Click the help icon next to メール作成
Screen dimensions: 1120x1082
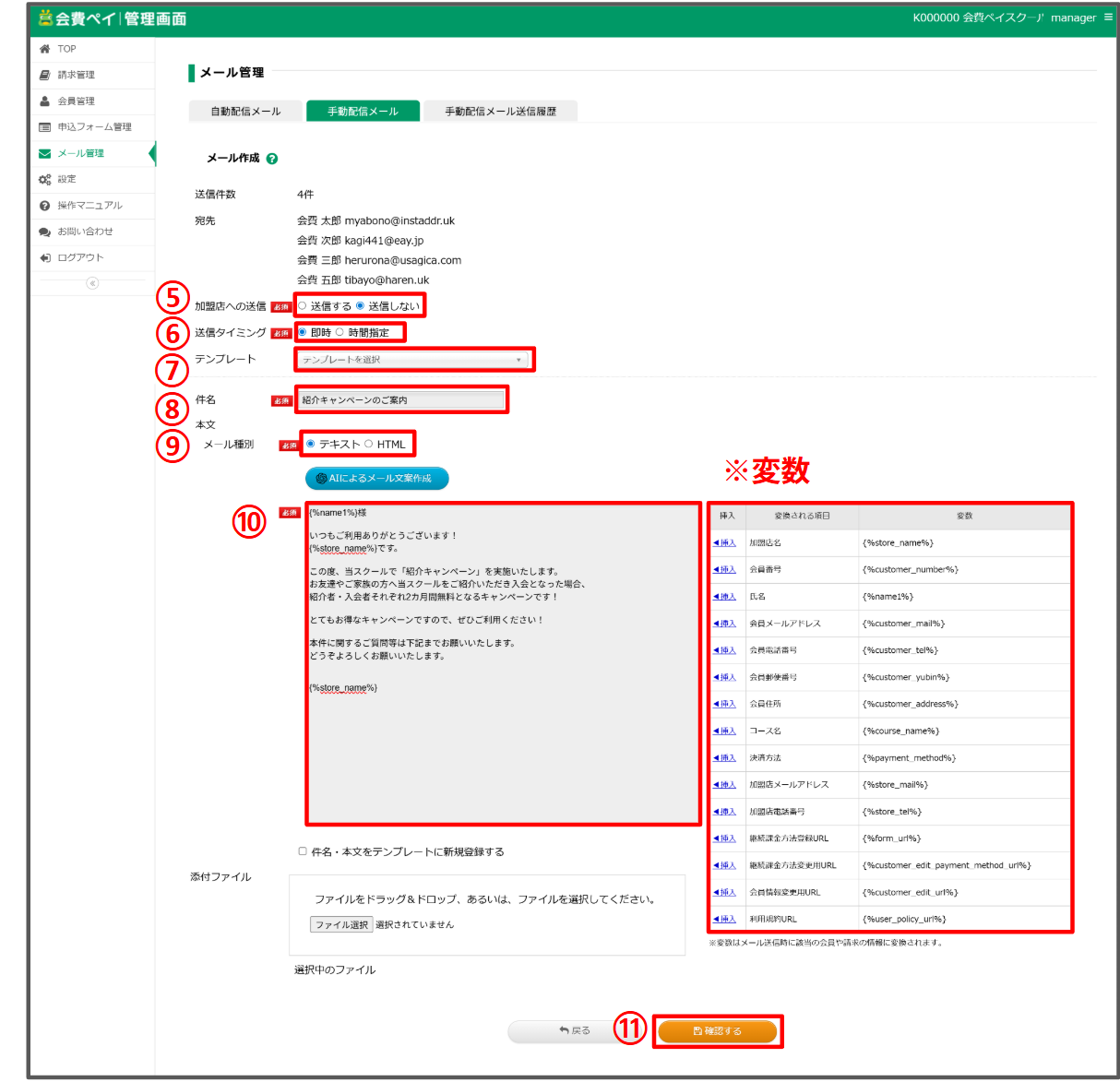tap(272, 159)
